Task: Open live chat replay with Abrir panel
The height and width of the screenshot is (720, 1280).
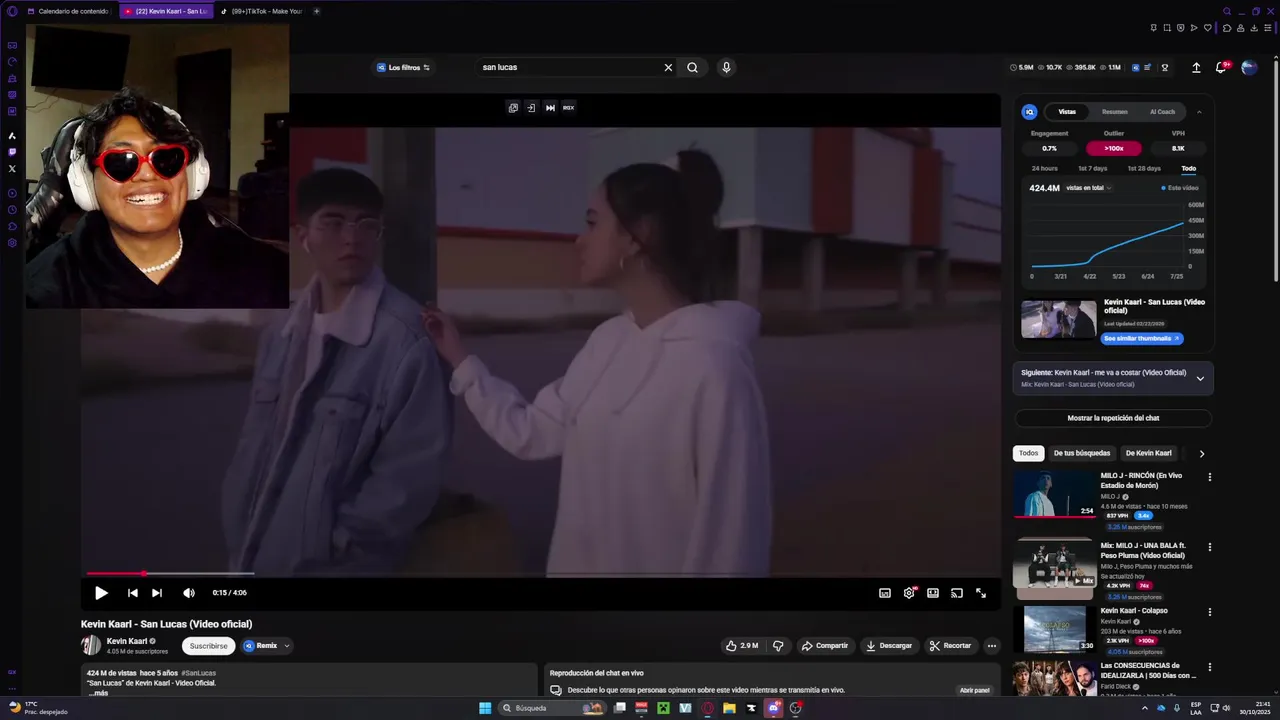Action: pos(974,690)
